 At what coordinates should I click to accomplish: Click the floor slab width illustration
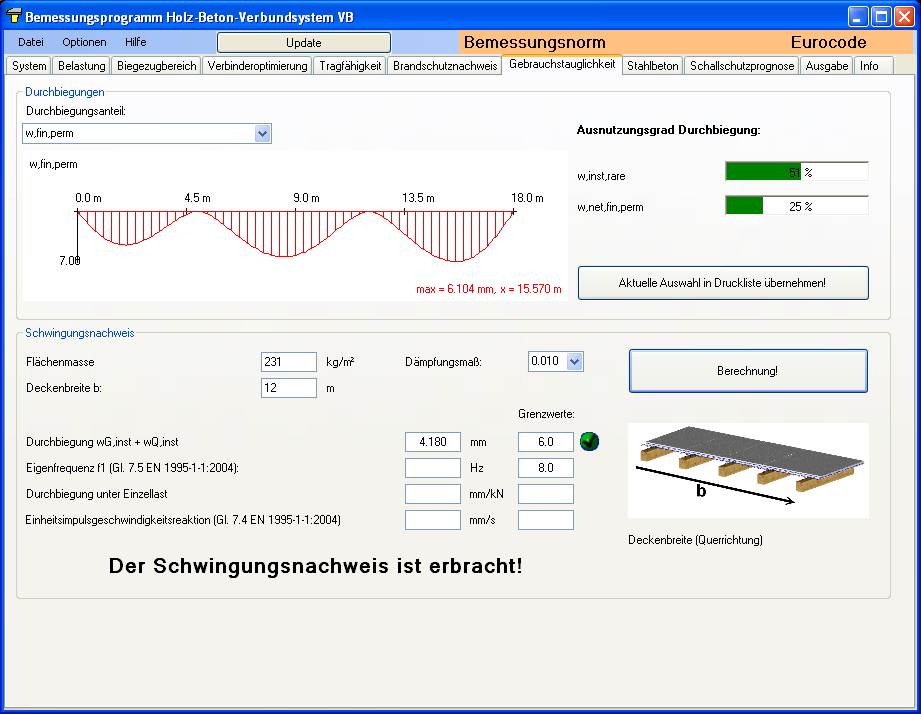click(747, 469)
